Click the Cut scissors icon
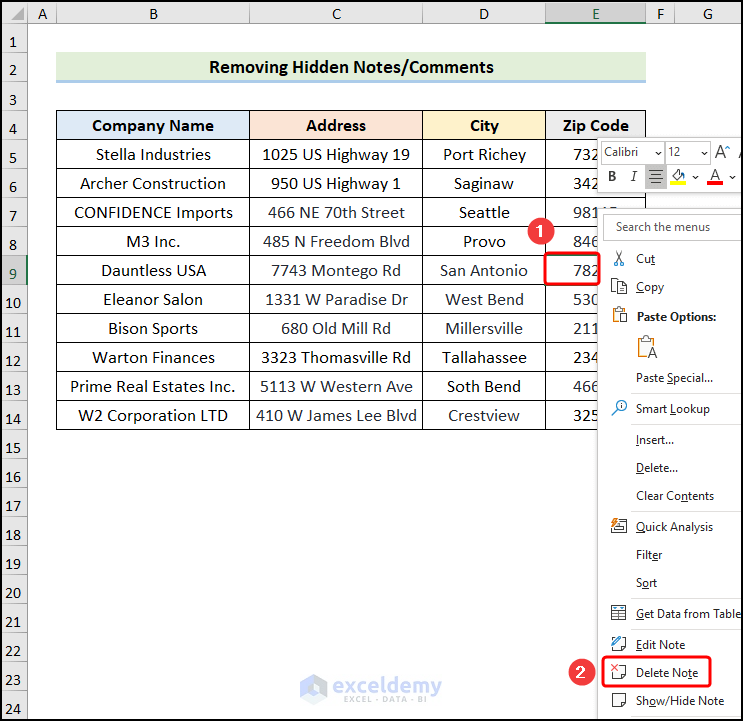 click(619, 259)
